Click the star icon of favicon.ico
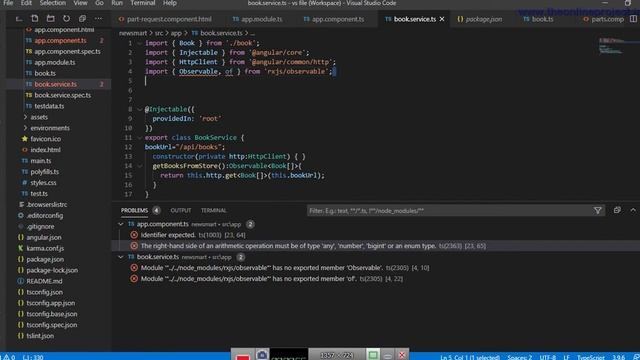The image size is (640, 360). click(24, 139)
